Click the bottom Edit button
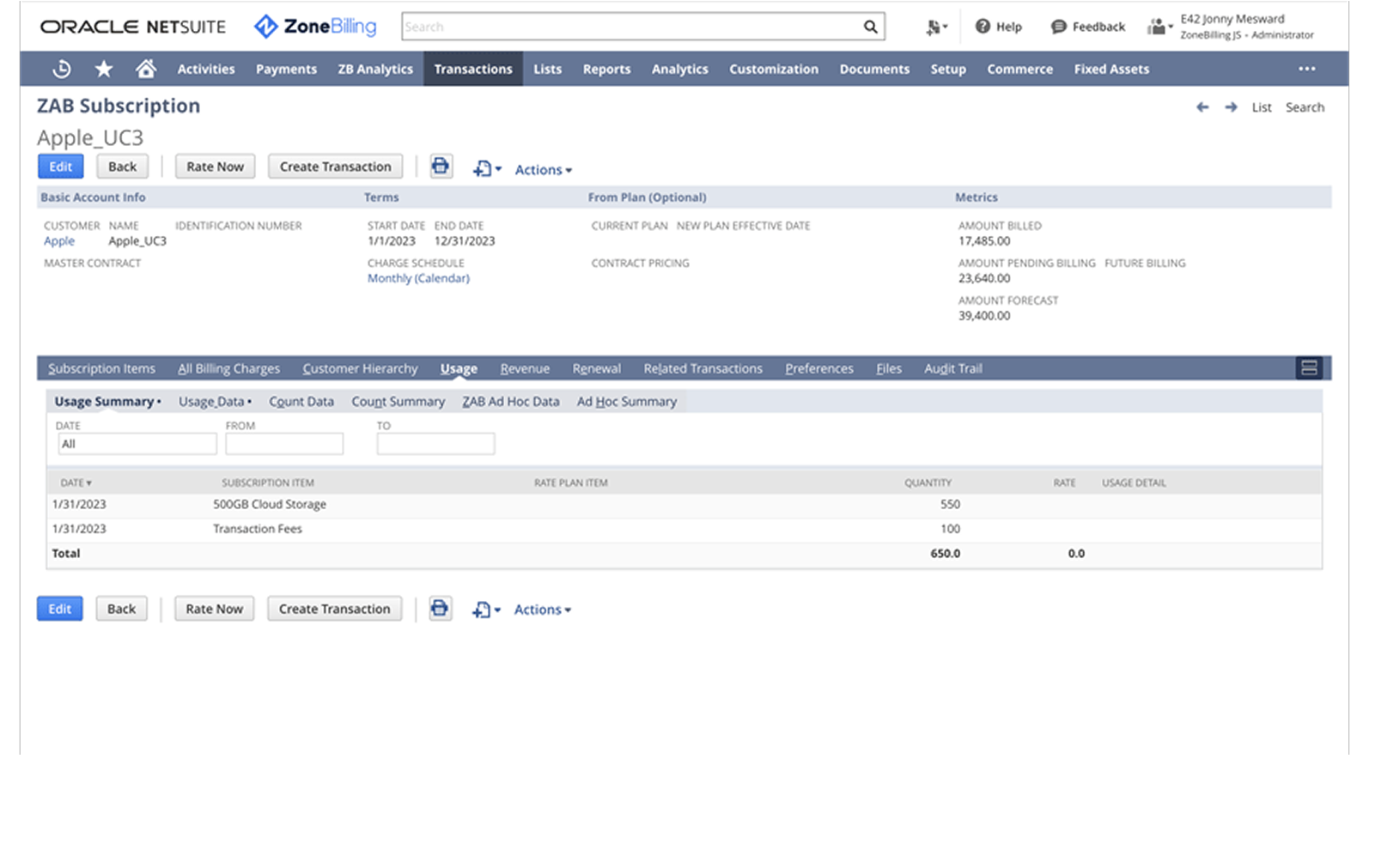Image resolution: width=1375 pixels, height=868 pixels. (x=60, y=609)
